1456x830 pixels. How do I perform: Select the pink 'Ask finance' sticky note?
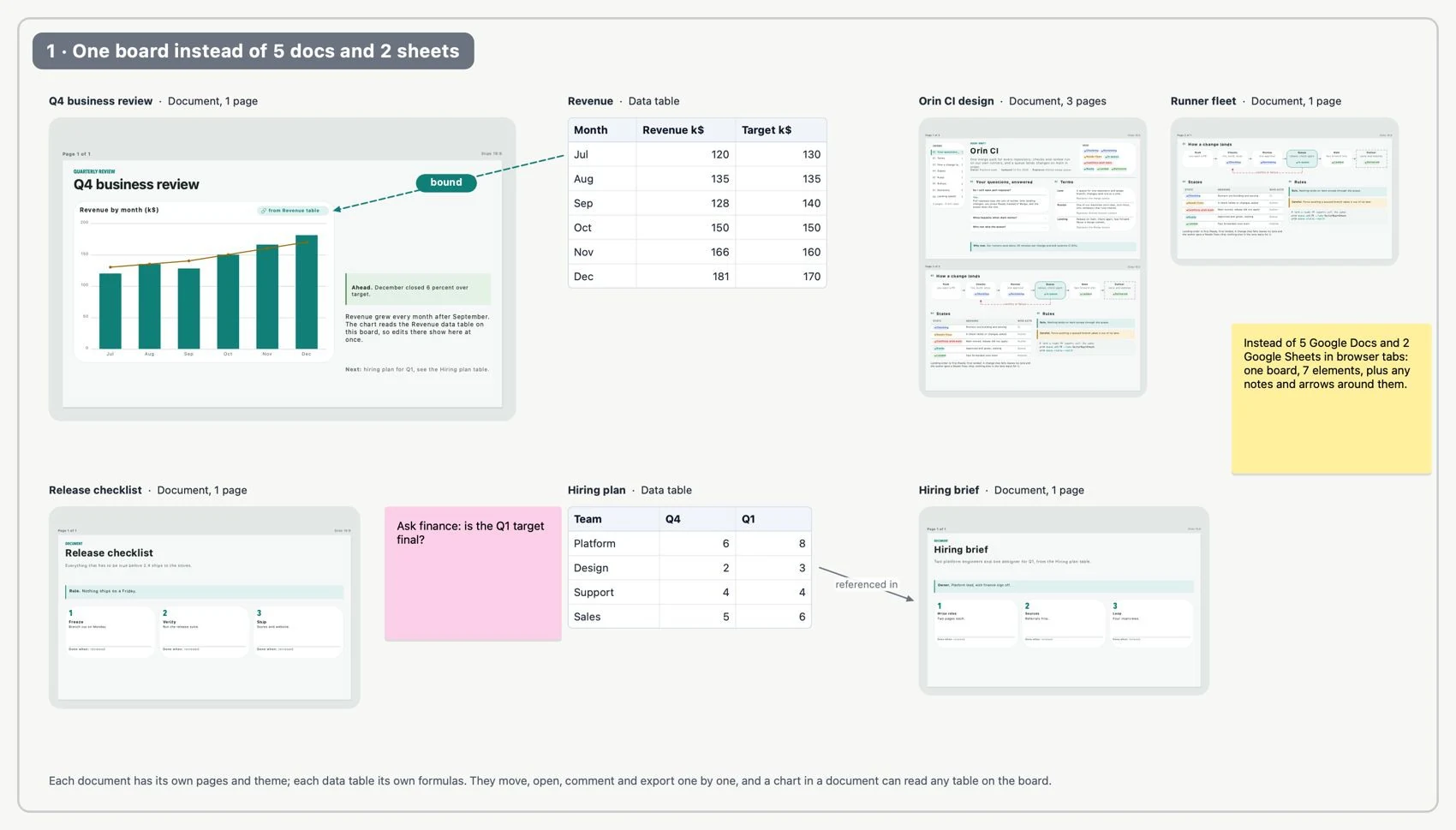tap(473, 574)
